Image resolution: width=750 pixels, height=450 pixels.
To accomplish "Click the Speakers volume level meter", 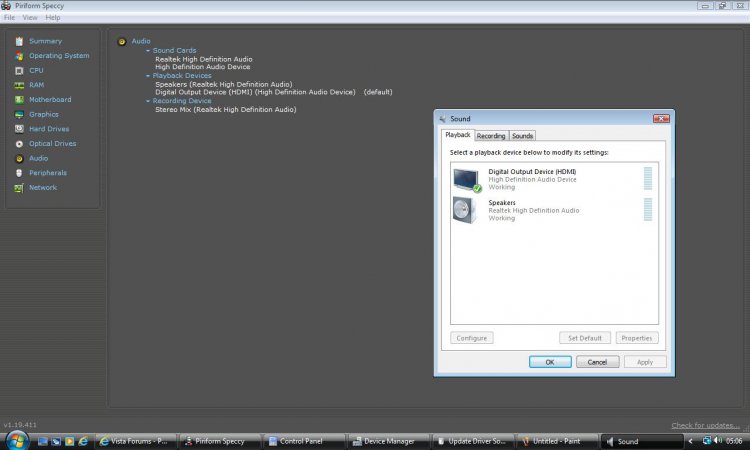I will tap(648, 209).
